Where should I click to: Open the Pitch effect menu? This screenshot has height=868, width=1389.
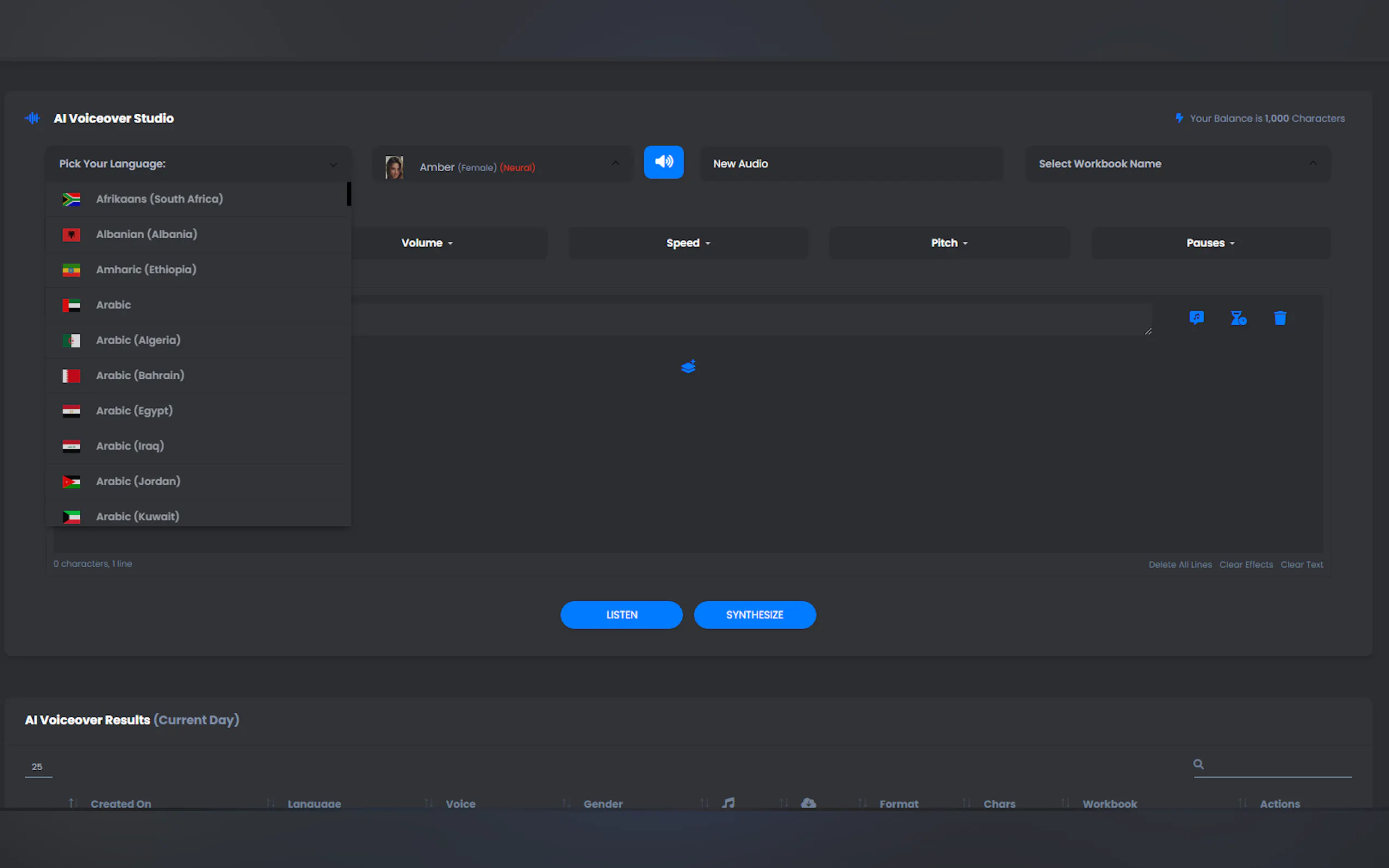[949, 243]
